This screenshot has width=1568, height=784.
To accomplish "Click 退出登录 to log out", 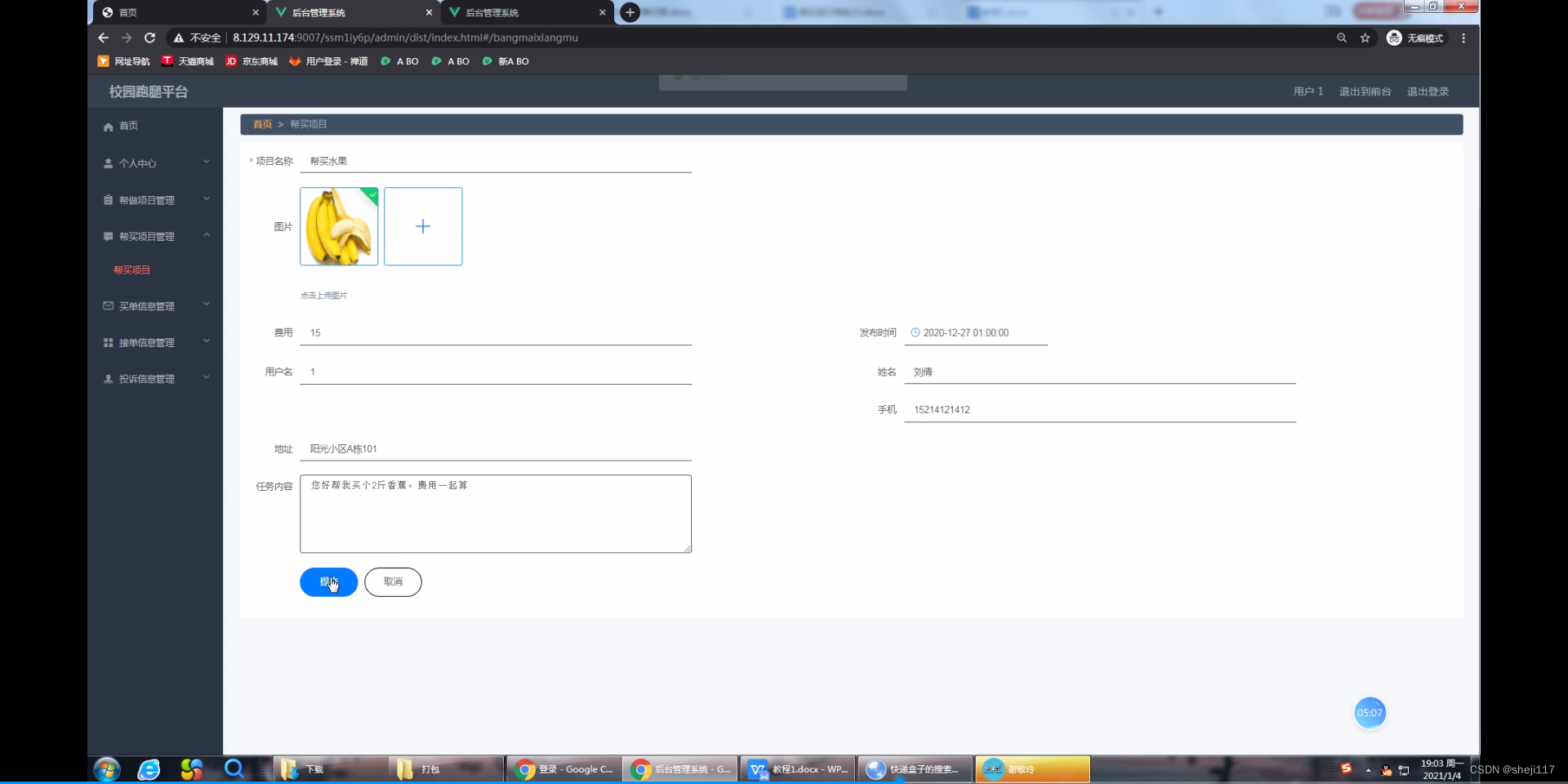I will 1428,91.
